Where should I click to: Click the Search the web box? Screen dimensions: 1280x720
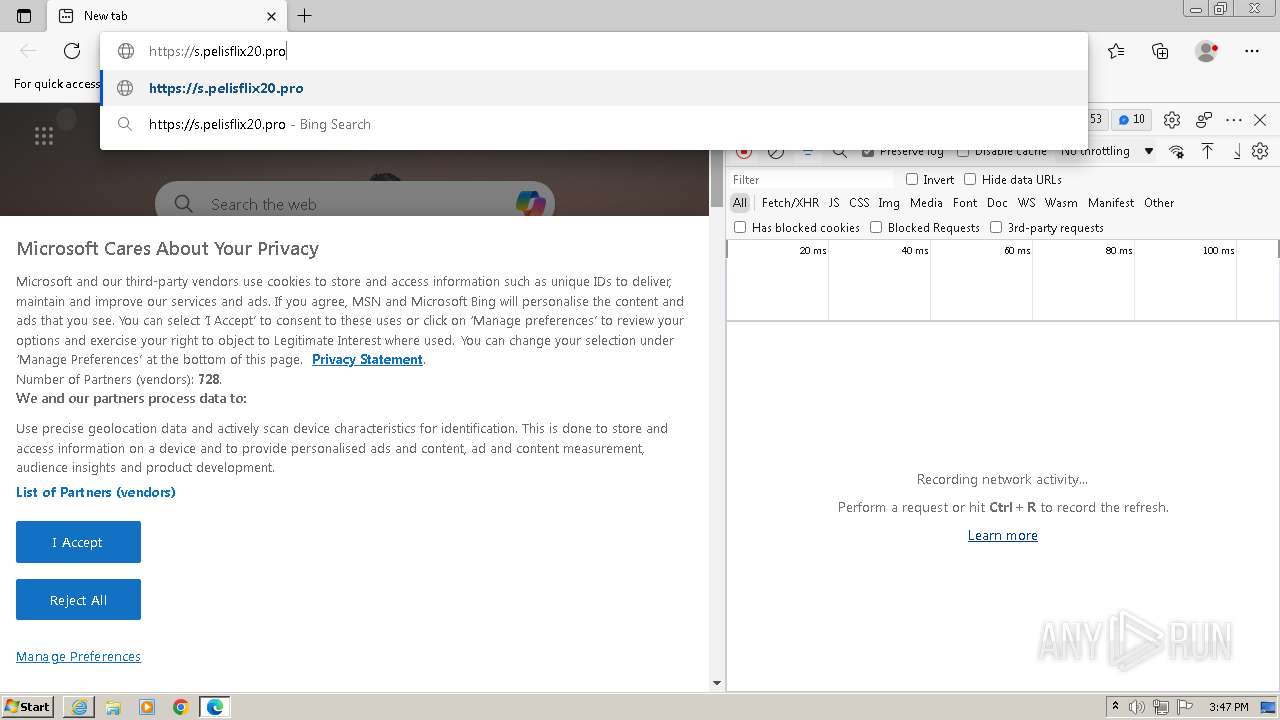click(355, 204)
